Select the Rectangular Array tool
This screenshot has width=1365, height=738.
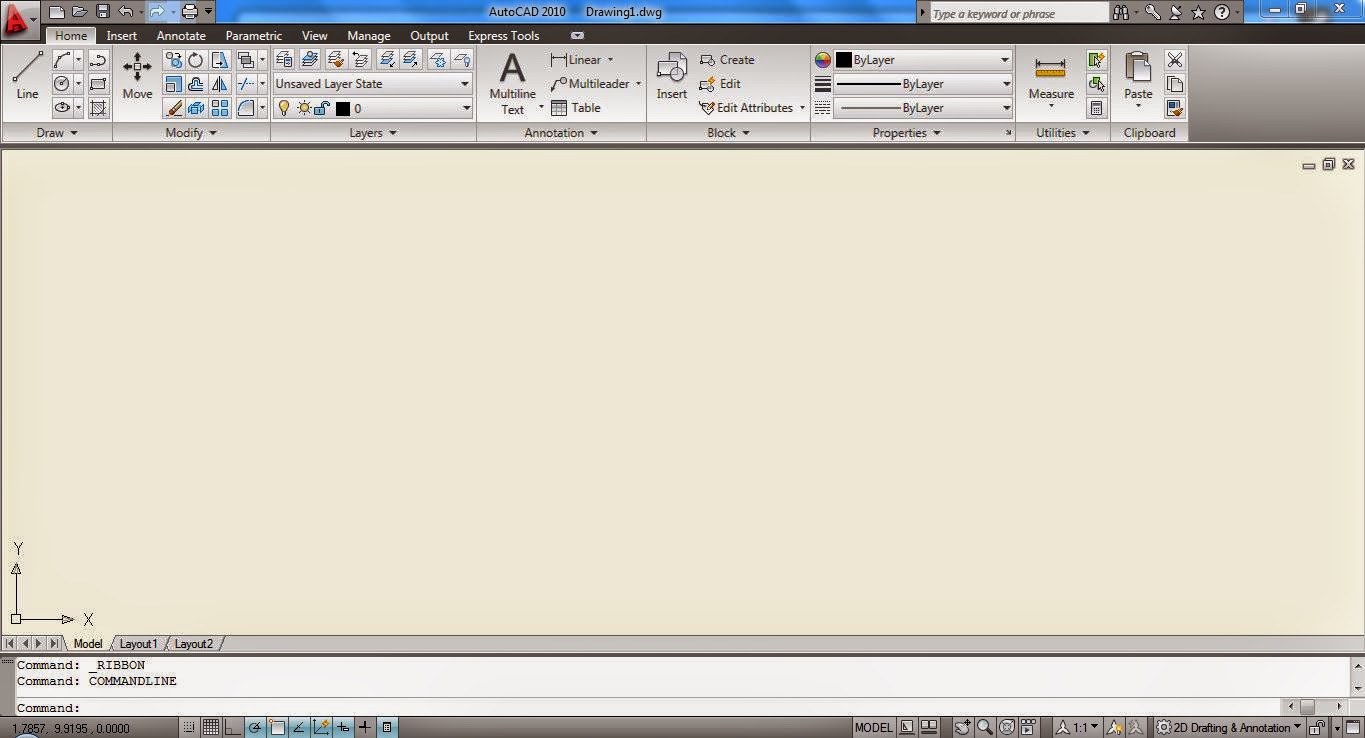(220, 108)
